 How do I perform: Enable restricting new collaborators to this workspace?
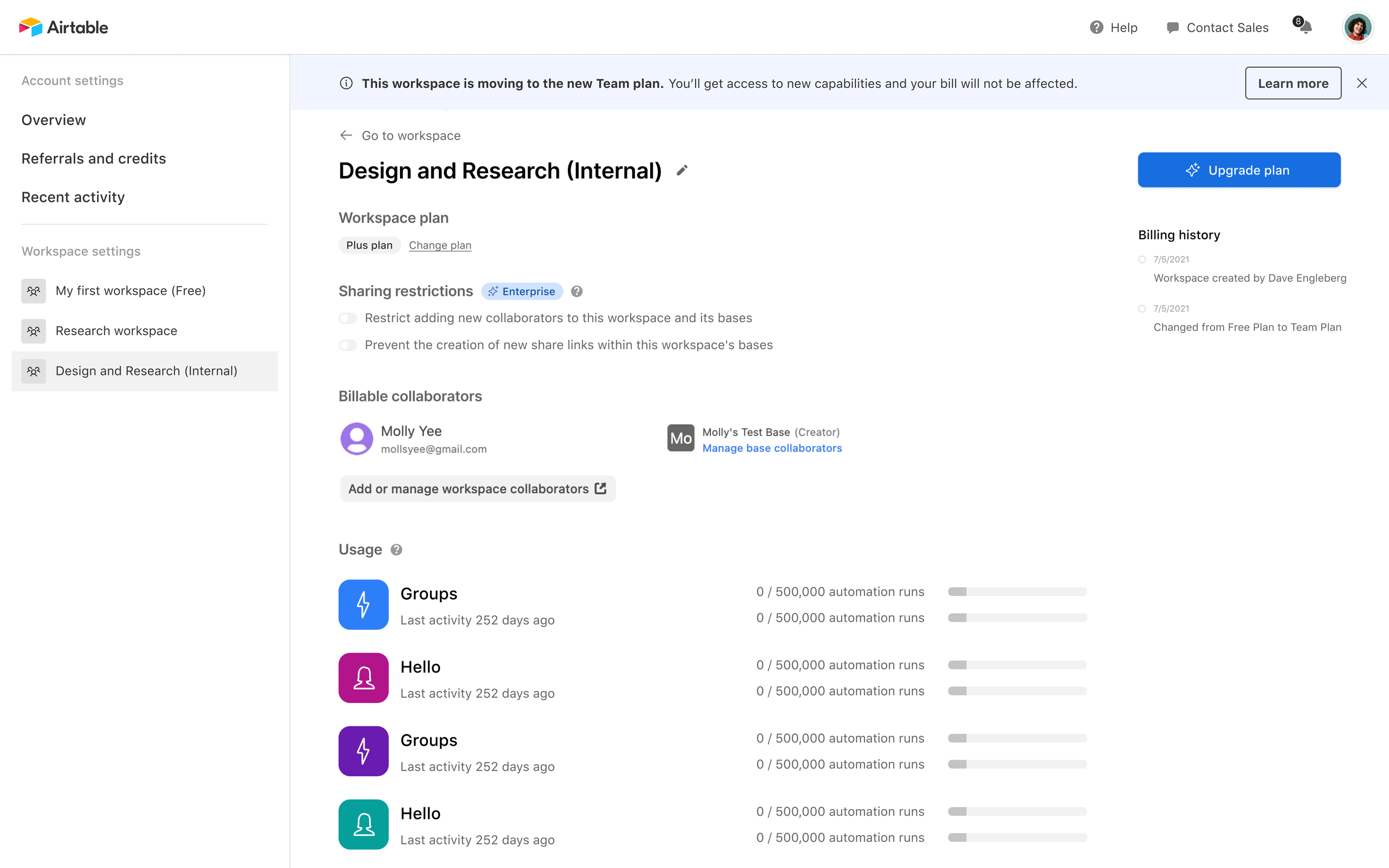coord(347,318)
